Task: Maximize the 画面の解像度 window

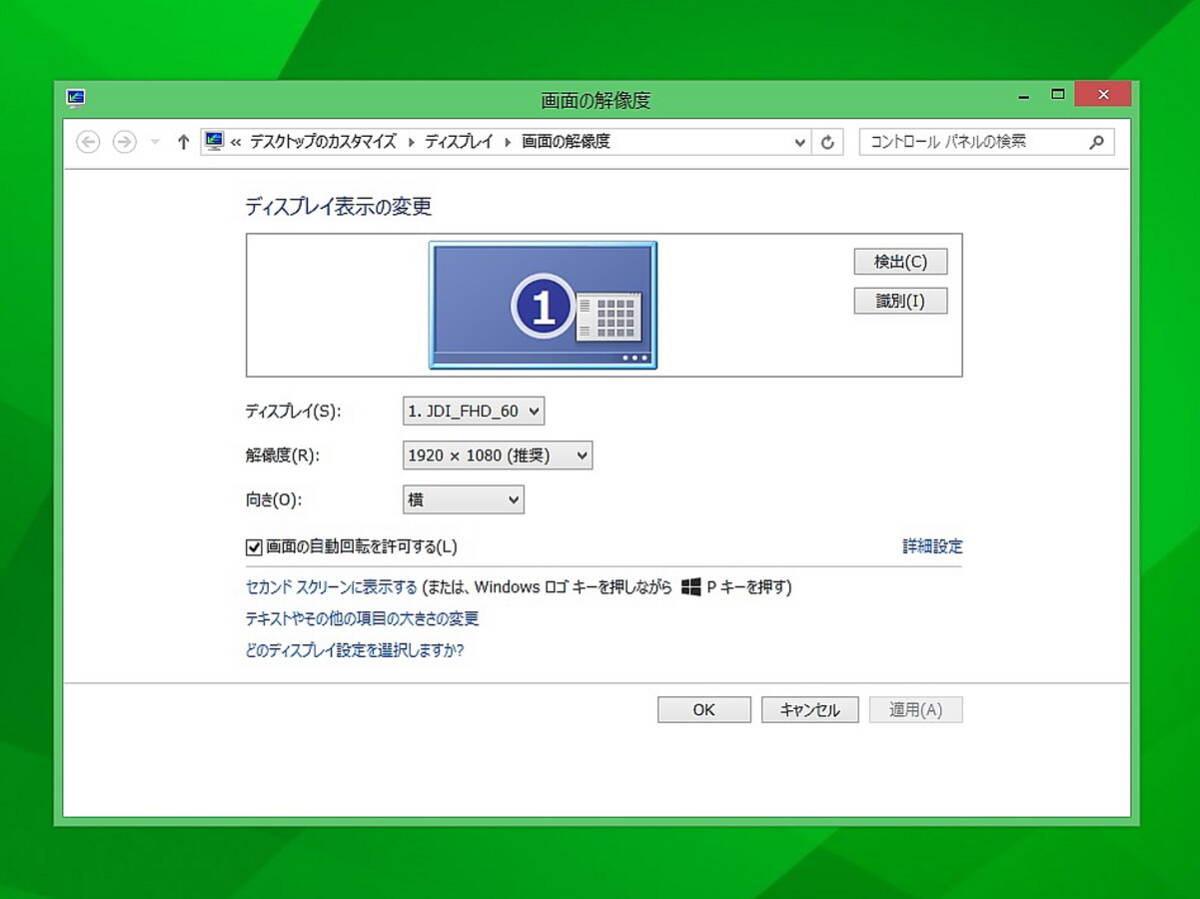Action: 1057,95
